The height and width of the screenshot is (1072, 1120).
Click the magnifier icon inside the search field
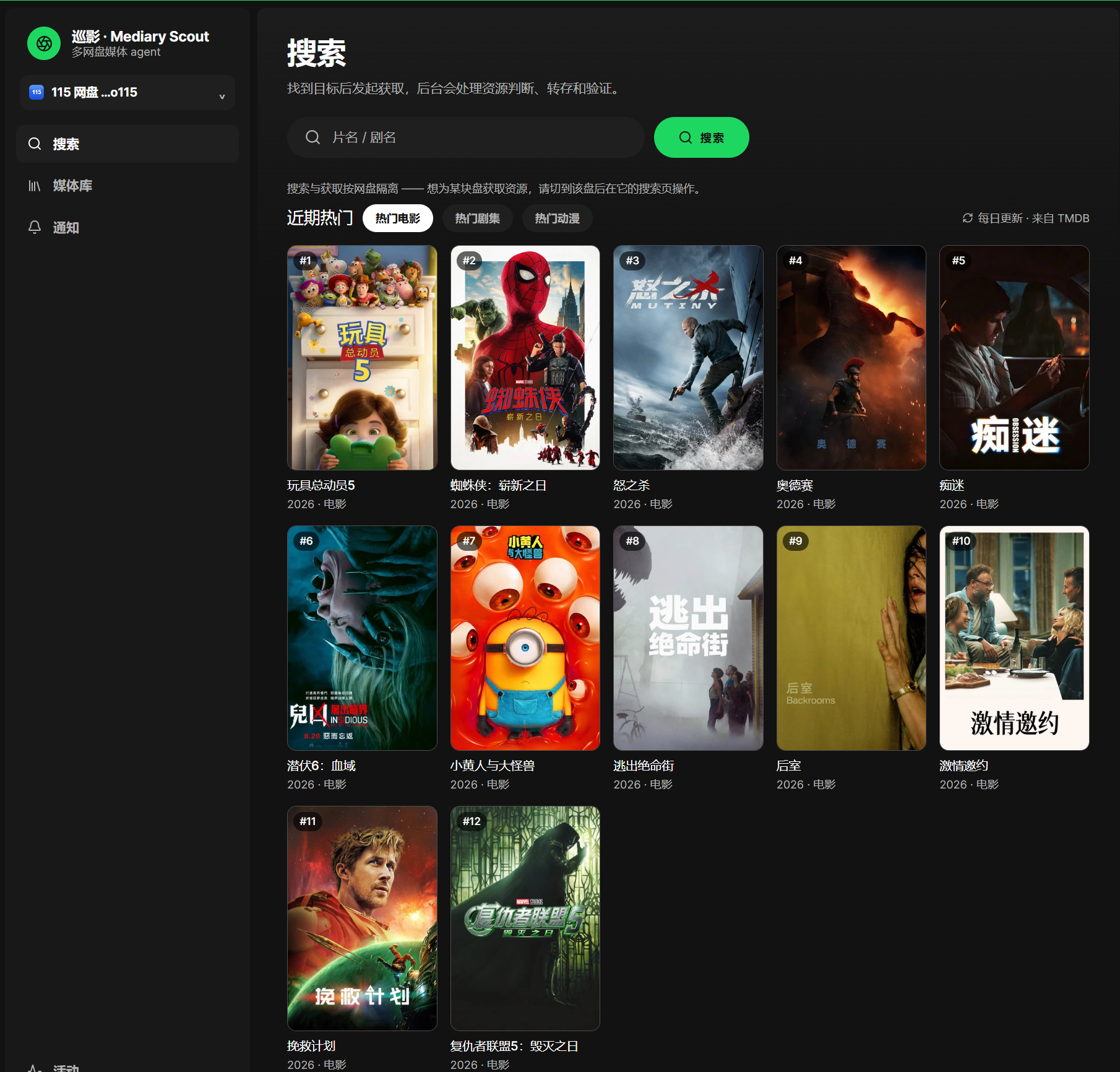coord(313,137)
